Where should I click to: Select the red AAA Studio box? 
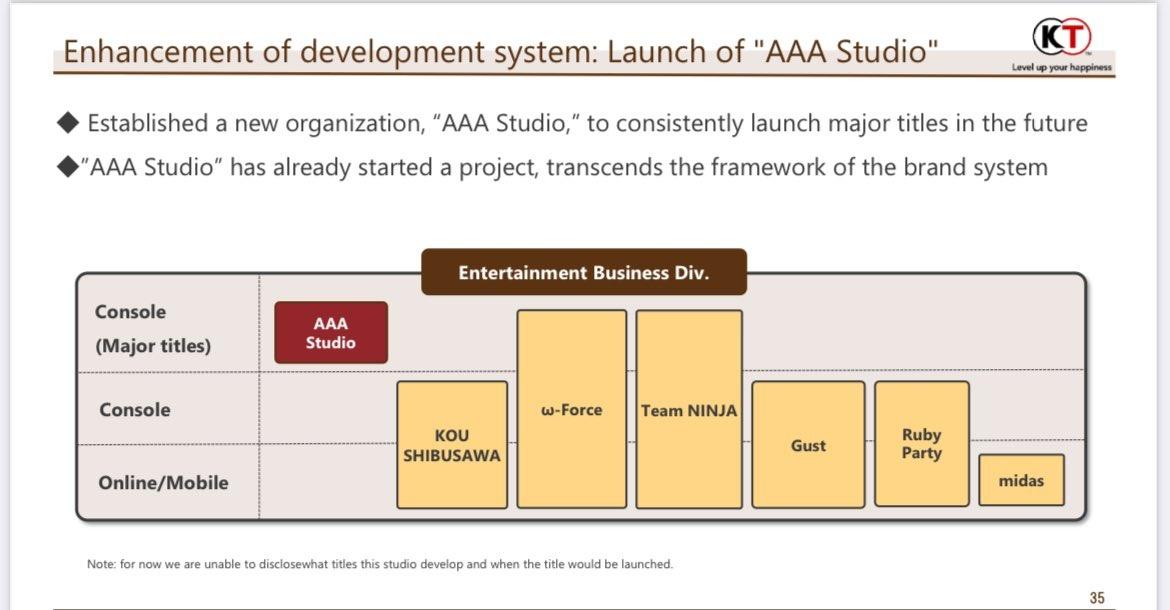pyautogui.click(x=331, y=333)
